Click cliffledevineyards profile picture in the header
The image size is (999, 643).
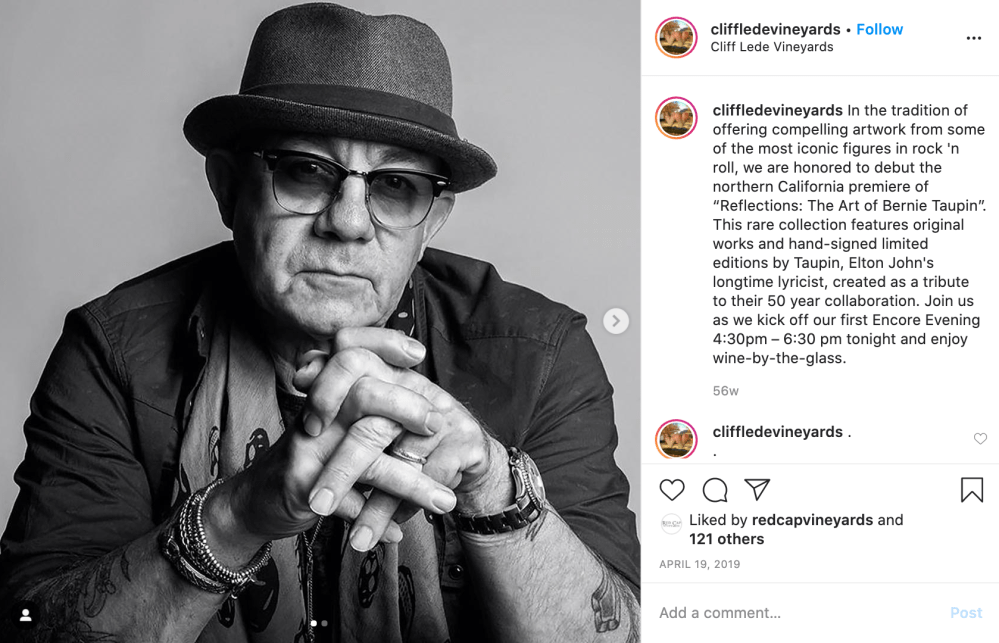(x=676, y=37)
